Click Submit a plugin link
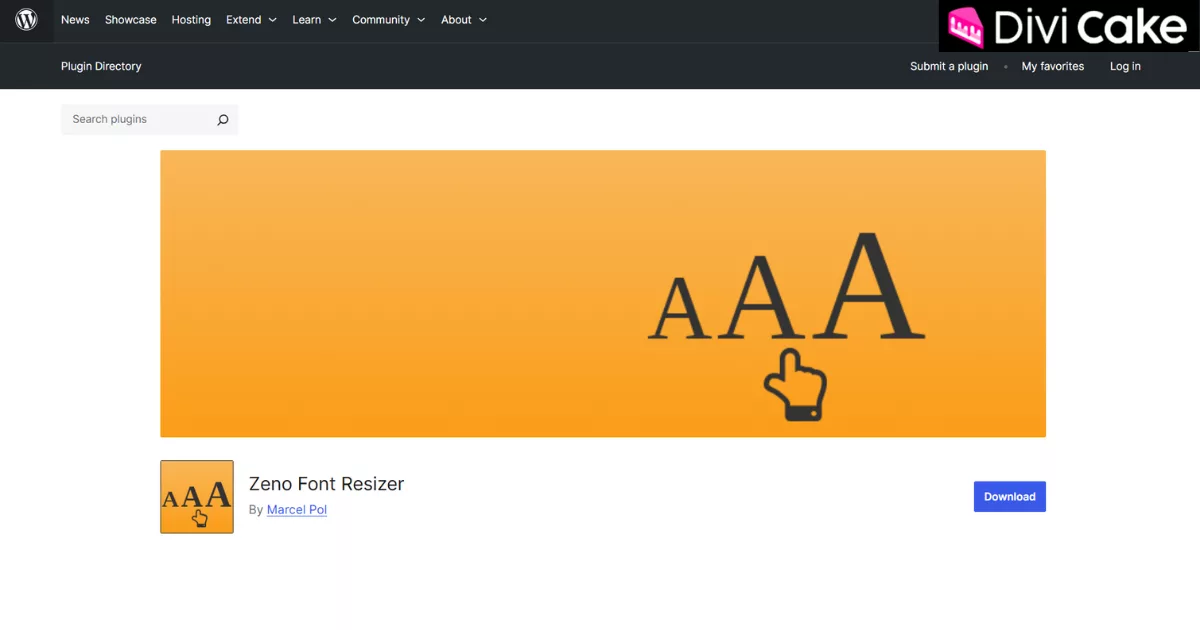The height and width of the screenshot is (630, 1200). 949,66
